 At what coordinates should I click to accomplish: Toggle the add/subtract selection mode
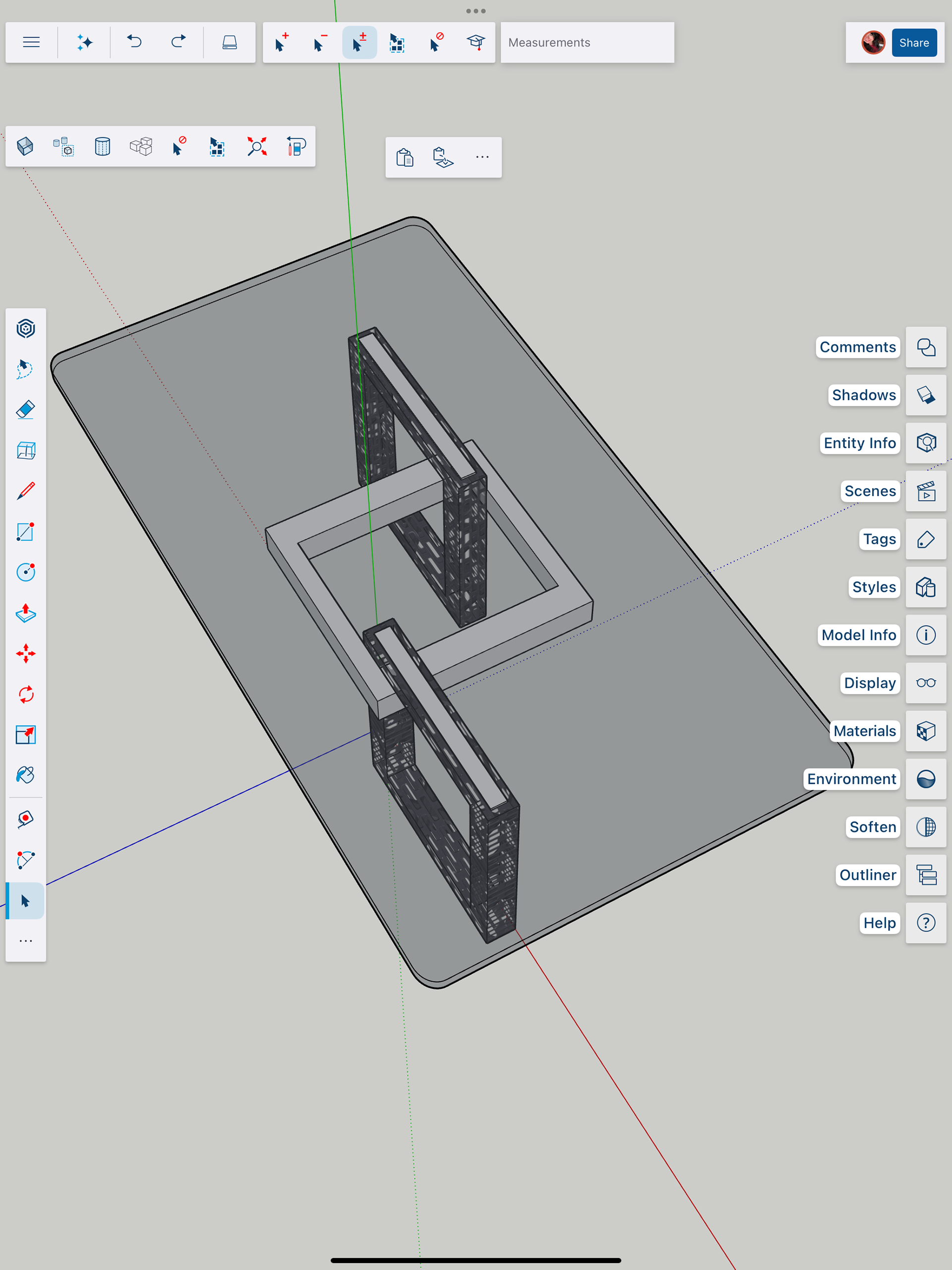[x=359, y=43]
